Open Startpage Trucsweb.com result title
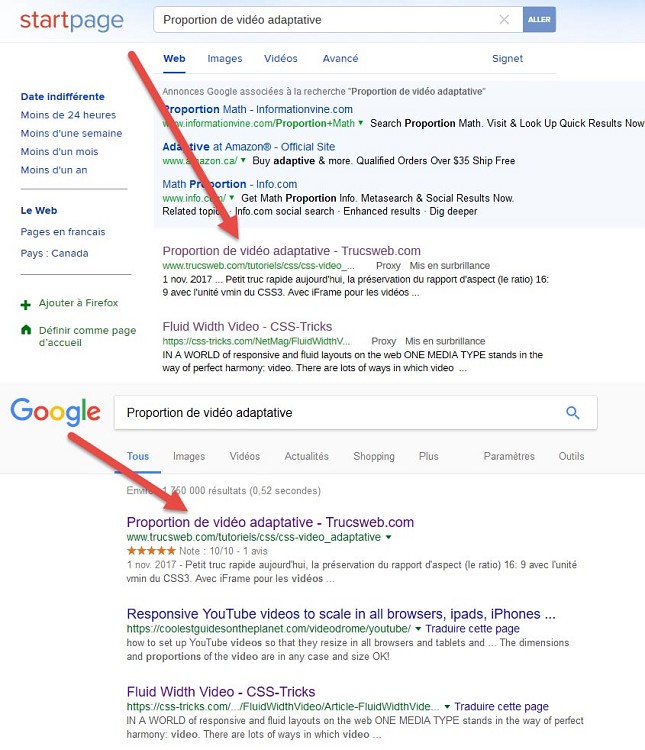Viewport: 645px width, 750px height. 291,251
